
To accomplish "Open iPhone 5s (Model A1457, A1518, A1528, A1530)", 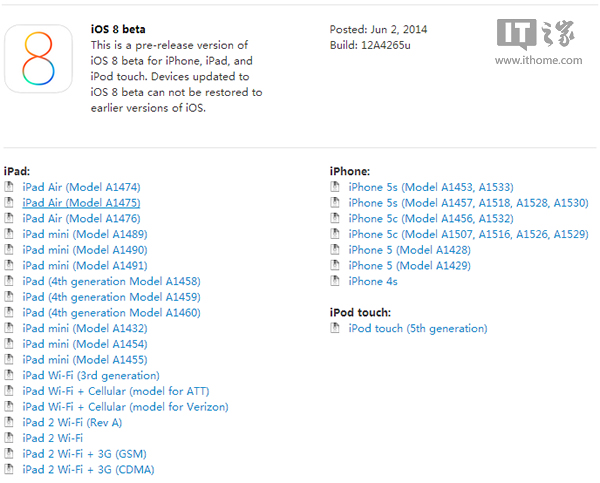I will [468, 203].
